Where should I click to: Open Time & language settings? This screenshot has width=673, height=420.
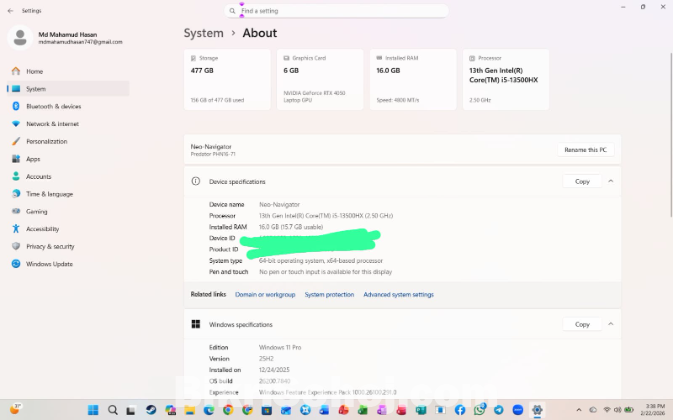49,194
